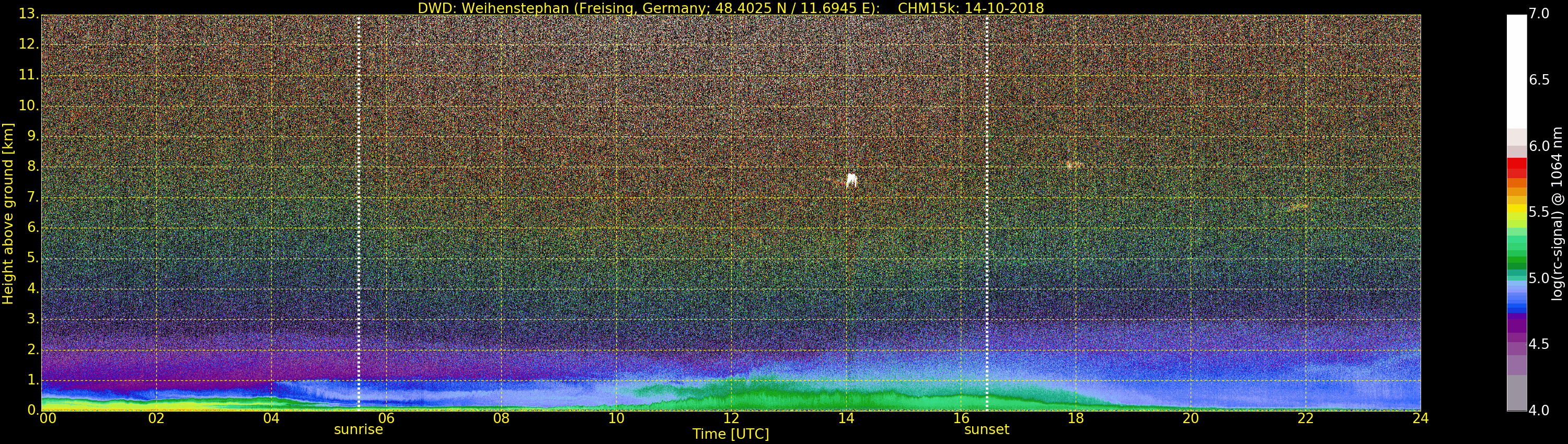
Task: Click the "5." height axis tick label
Action: (x=32, y=258)
